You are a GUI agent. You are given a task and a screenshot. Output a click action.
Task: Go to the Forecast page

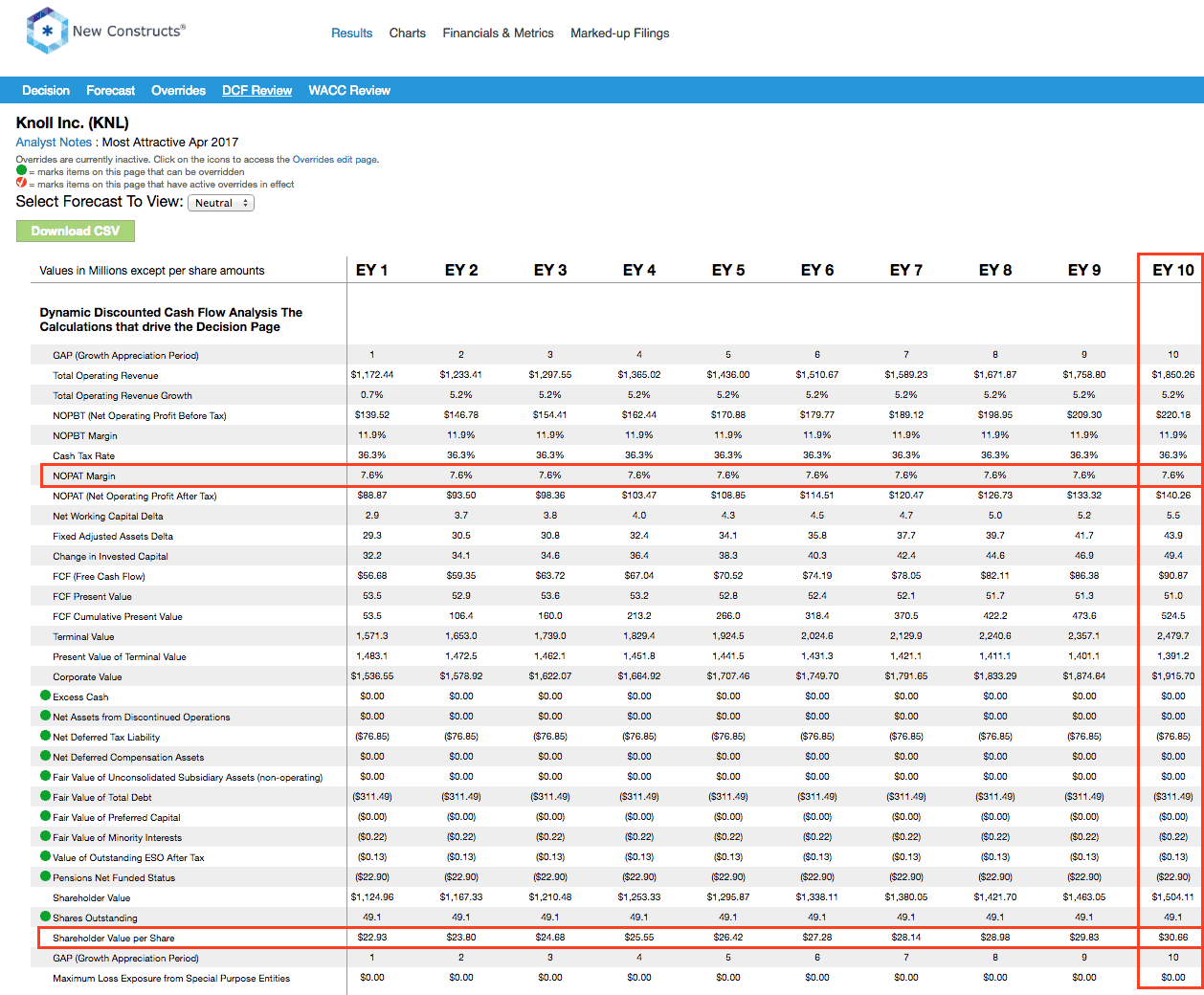pyautogui.click(x=111, y=90)
